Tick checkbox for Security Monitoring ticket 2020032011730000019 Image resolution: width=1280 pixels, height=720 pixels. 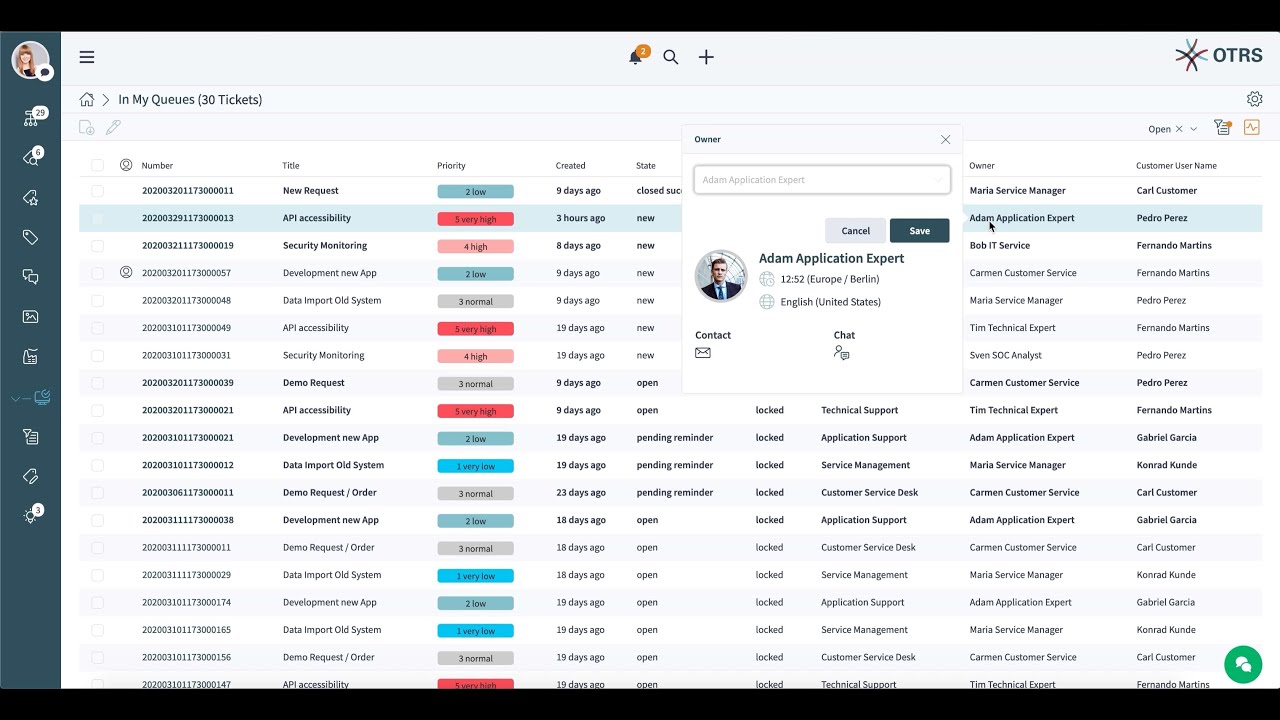(x=97, y=246)
